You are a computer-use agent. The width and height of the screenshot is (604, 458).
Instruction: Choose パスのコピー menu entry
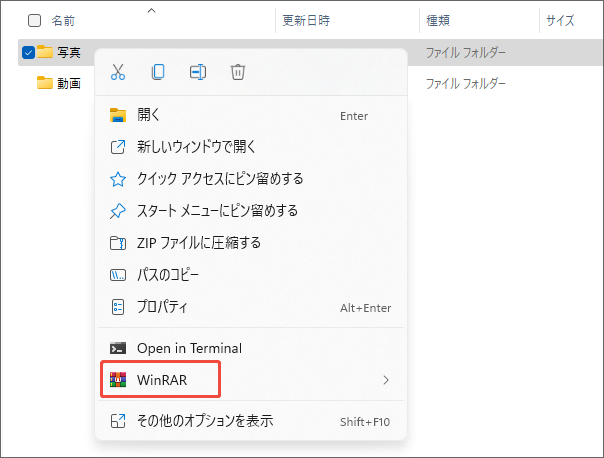(x=251, y=275)
